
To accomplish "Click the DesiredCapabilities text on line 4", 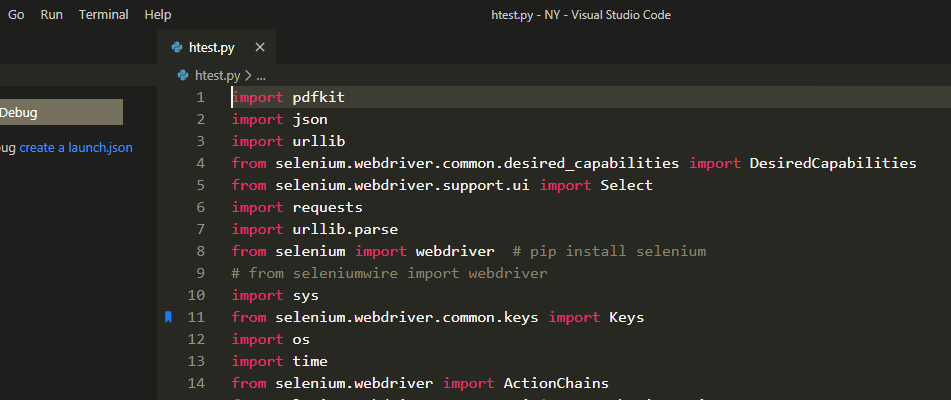I will point(833,164).
